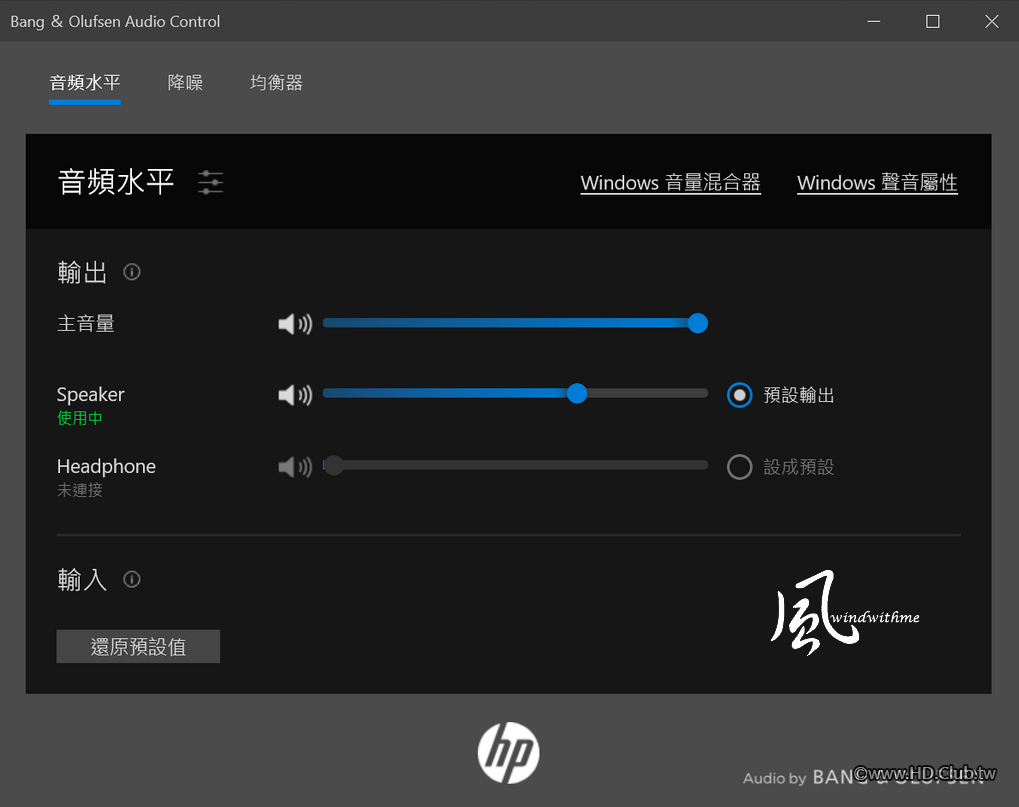Switch to the 降噪 tab

coord(185,83)
